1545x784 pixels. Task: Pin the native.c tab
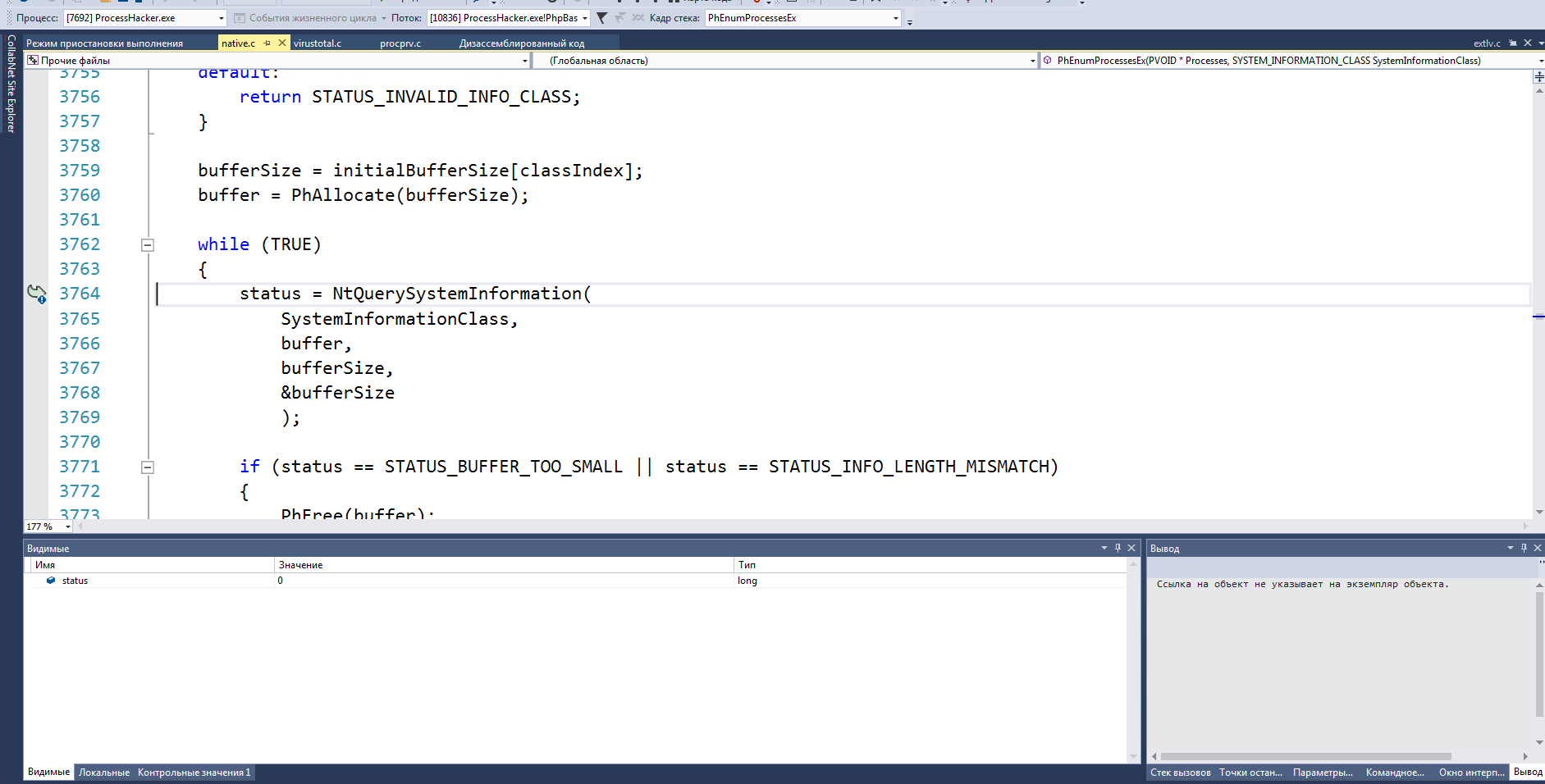pos(267,43)
